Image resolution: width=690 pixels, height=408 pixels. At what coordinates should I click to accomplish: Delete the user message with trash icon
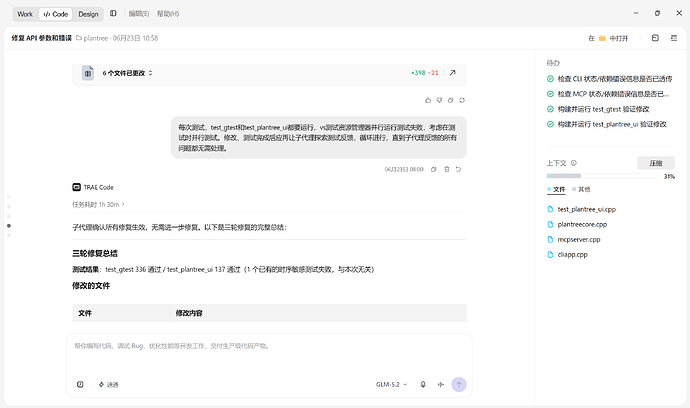click(x=447, y=169)
